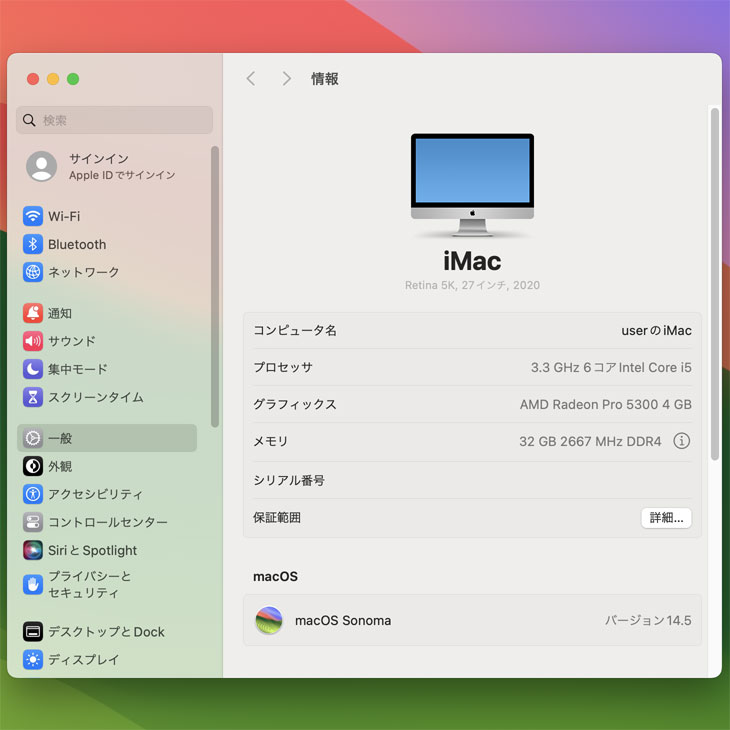Click 32 GB 2667 MHz DDR4 text
Image resolution: width=730 pixels, height=730 pixels.
(590, 441)
